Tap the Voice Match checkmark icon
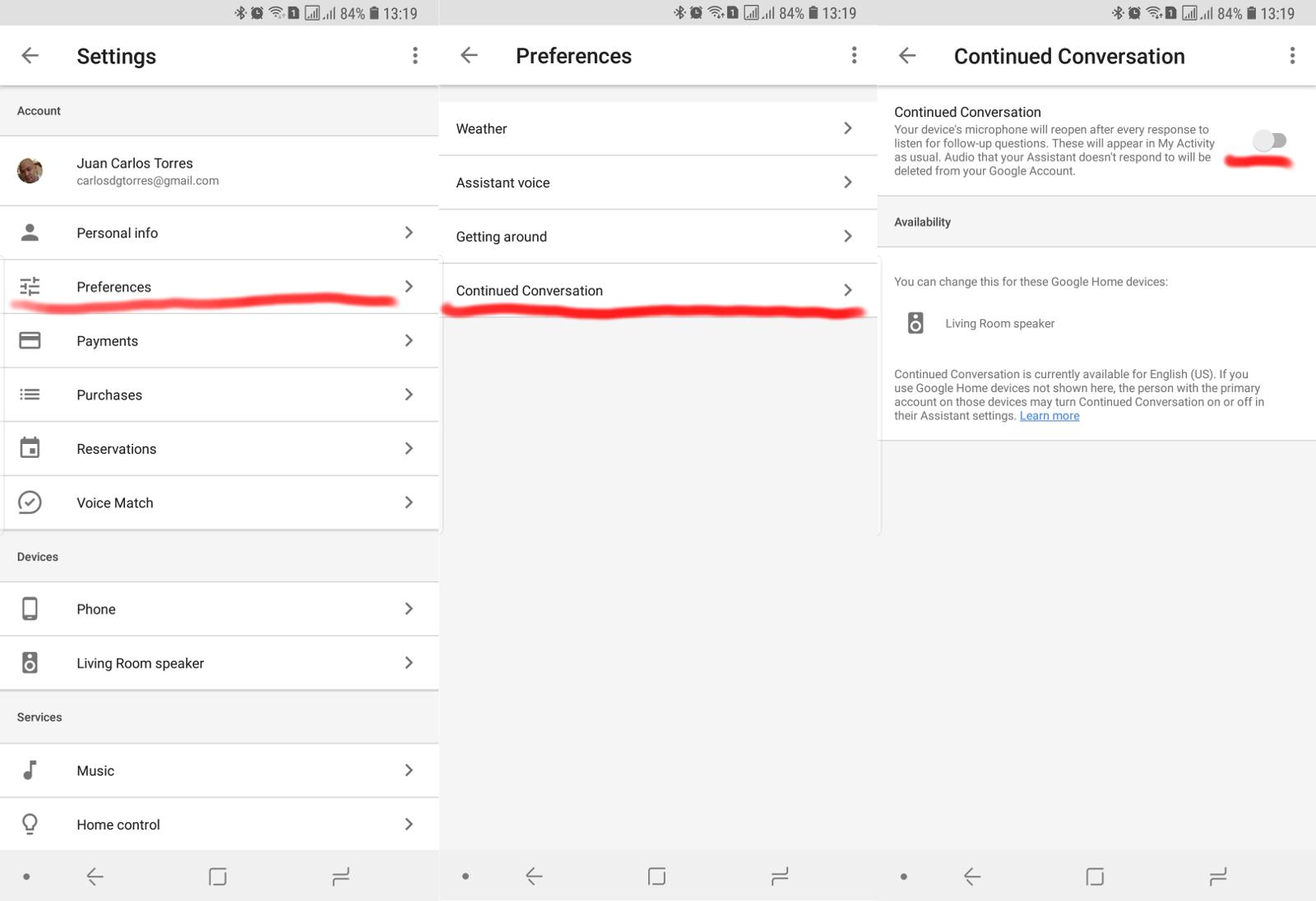1316x901 pixels. 30,502
